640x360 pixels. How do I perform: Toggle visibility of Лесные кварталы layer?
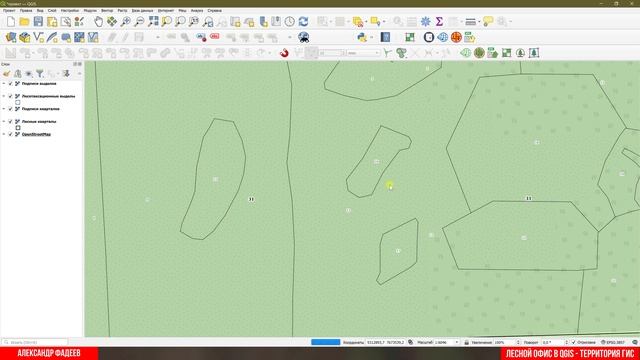tap(11, 122)
